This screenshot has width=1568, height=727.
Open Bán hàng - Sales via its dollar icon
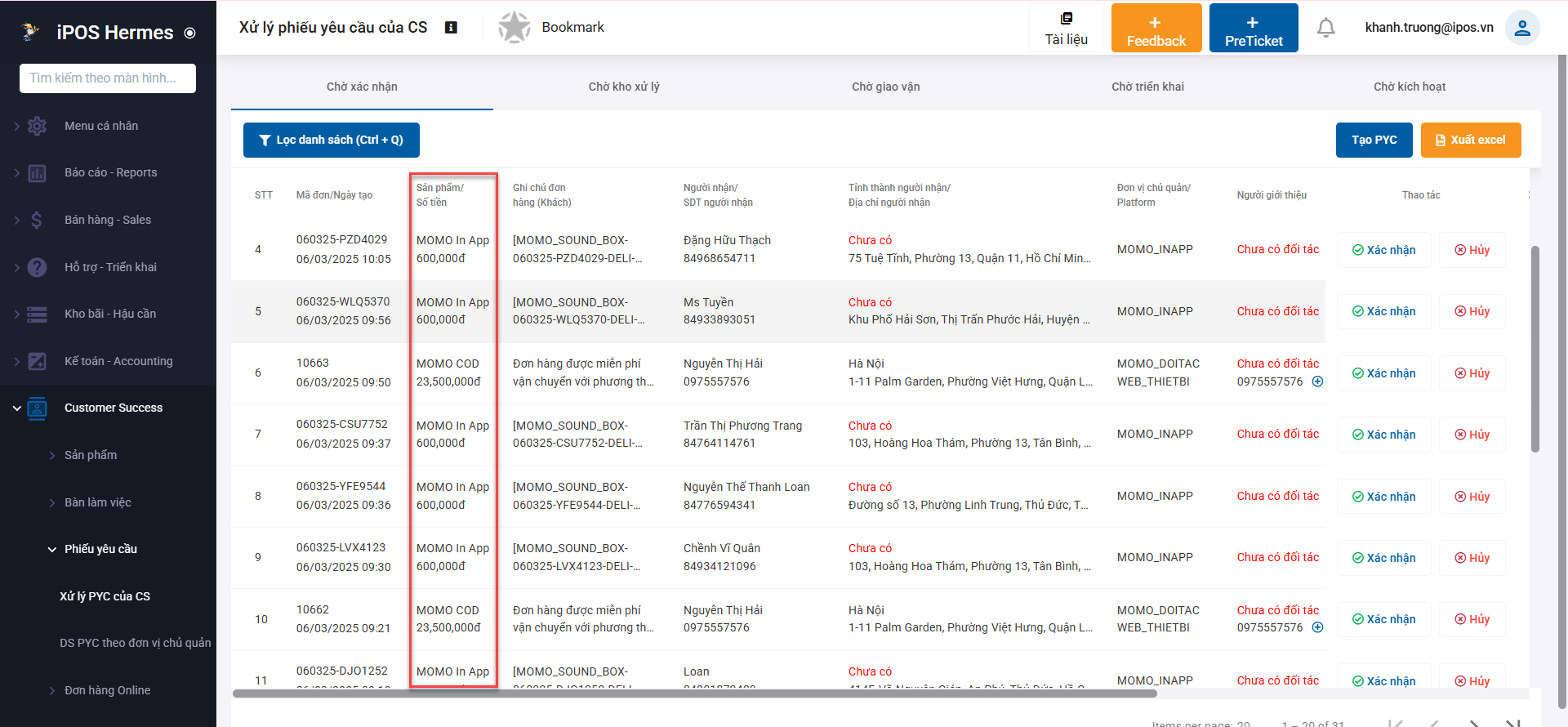[x=37, y=220]
